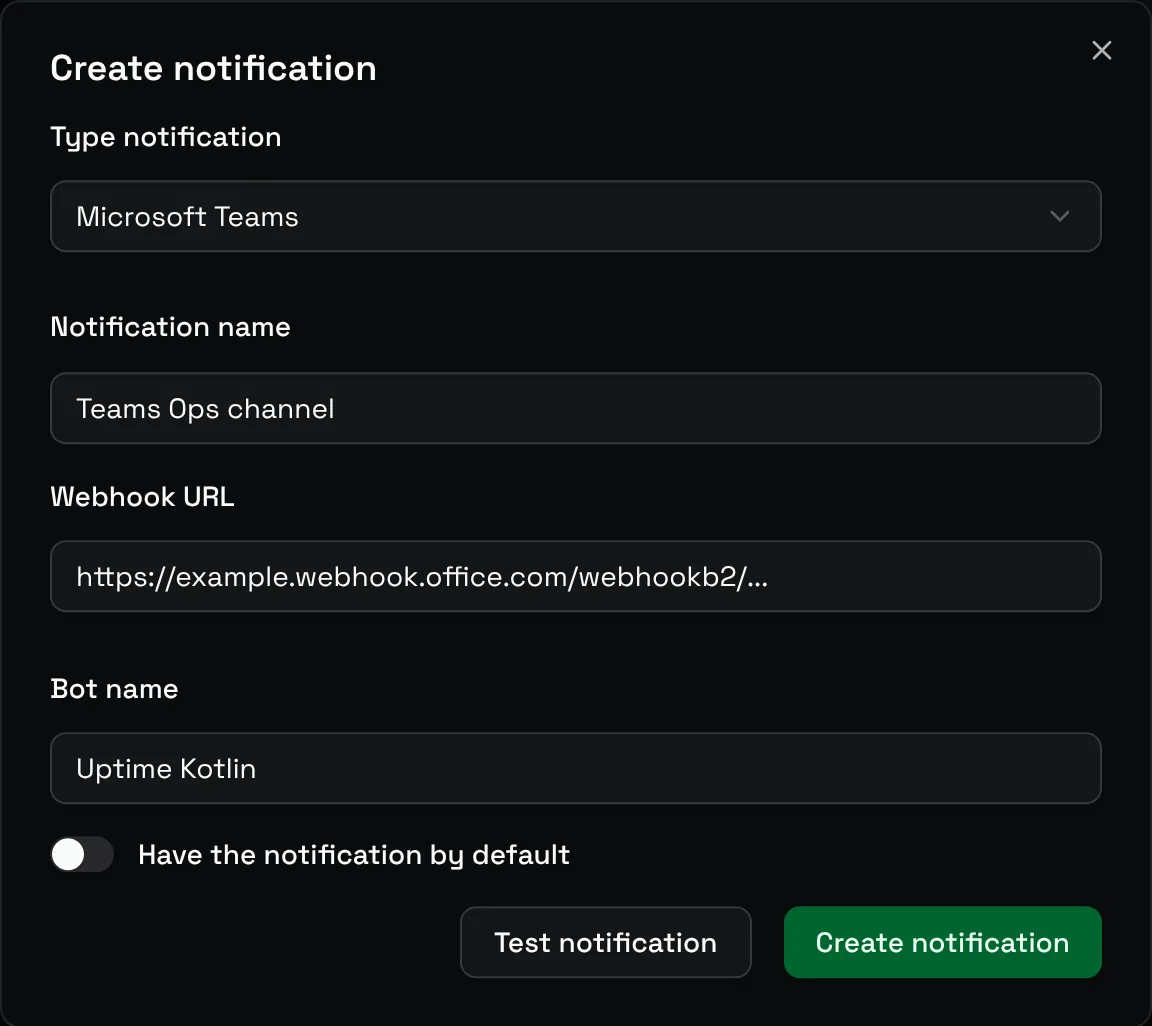The height and width of the screenshot is (1026, 1152).
Task: Click the Notification name input field
Action: (575, 409)
